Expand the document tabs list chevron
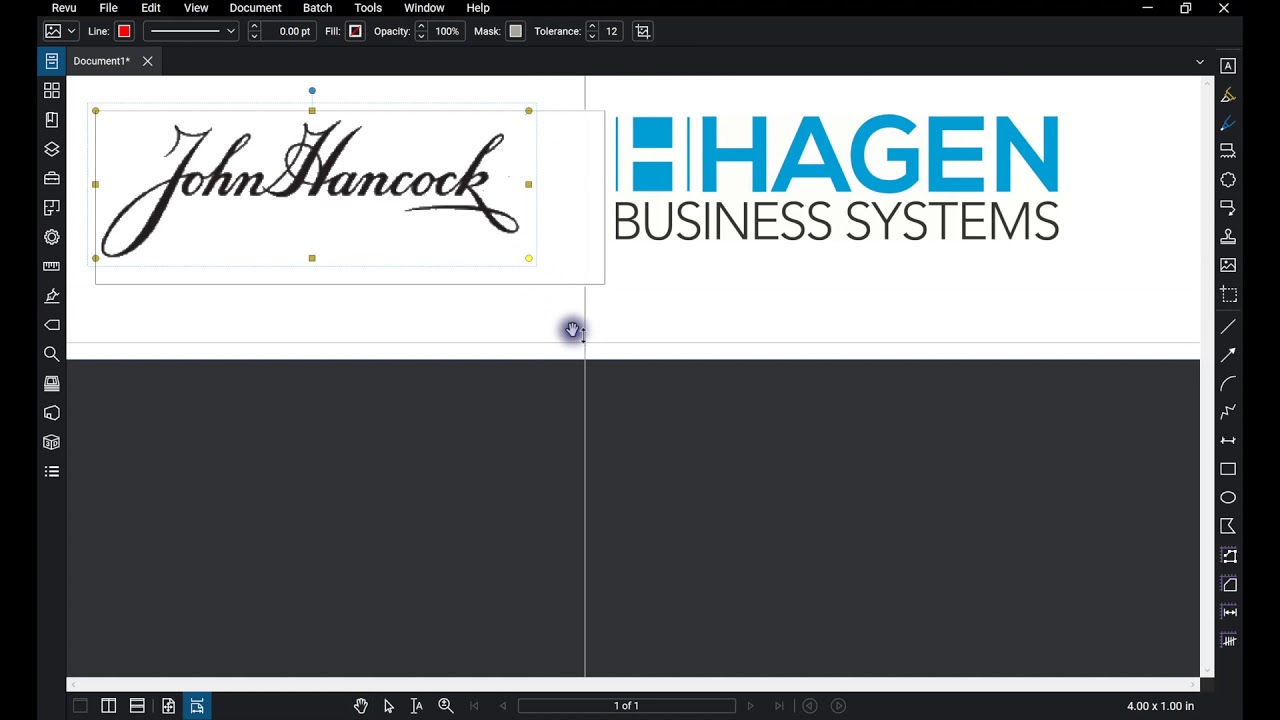This screenshot has width=1280, height=720. (1200, 62)
